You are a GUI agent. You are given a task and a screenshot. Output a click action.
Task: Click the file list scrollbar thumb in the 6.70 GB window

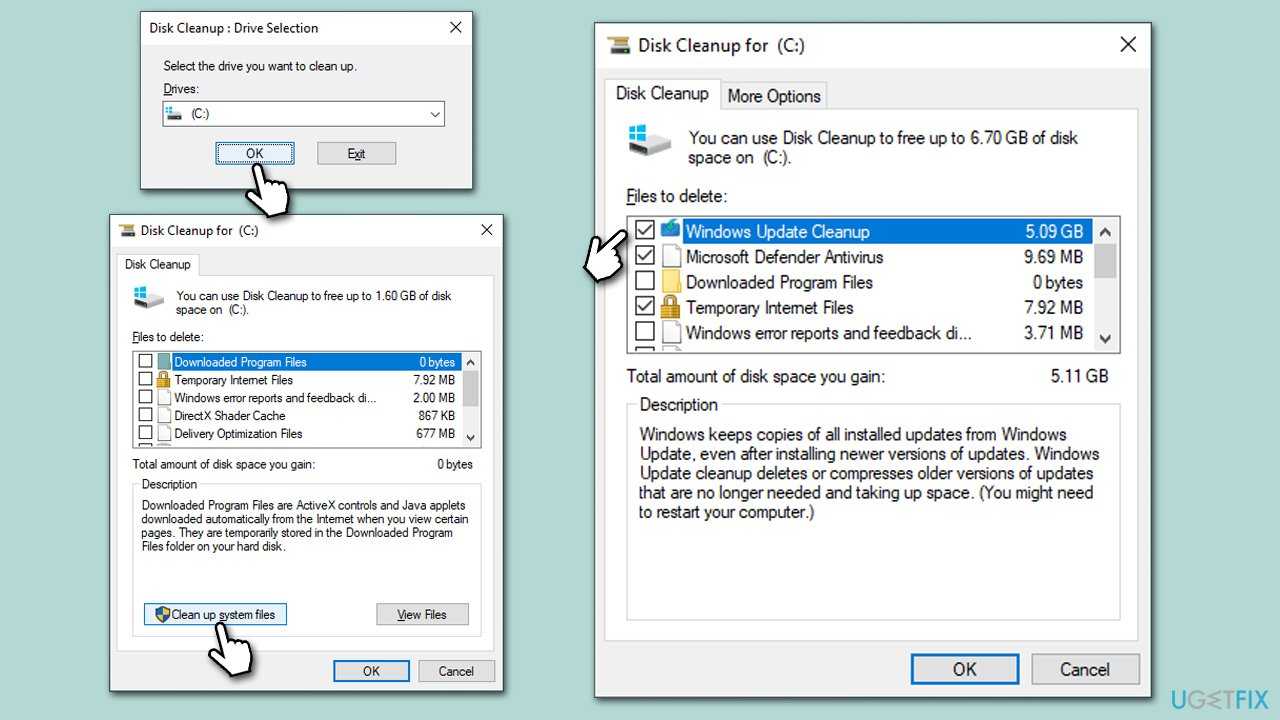point(1105,260)
